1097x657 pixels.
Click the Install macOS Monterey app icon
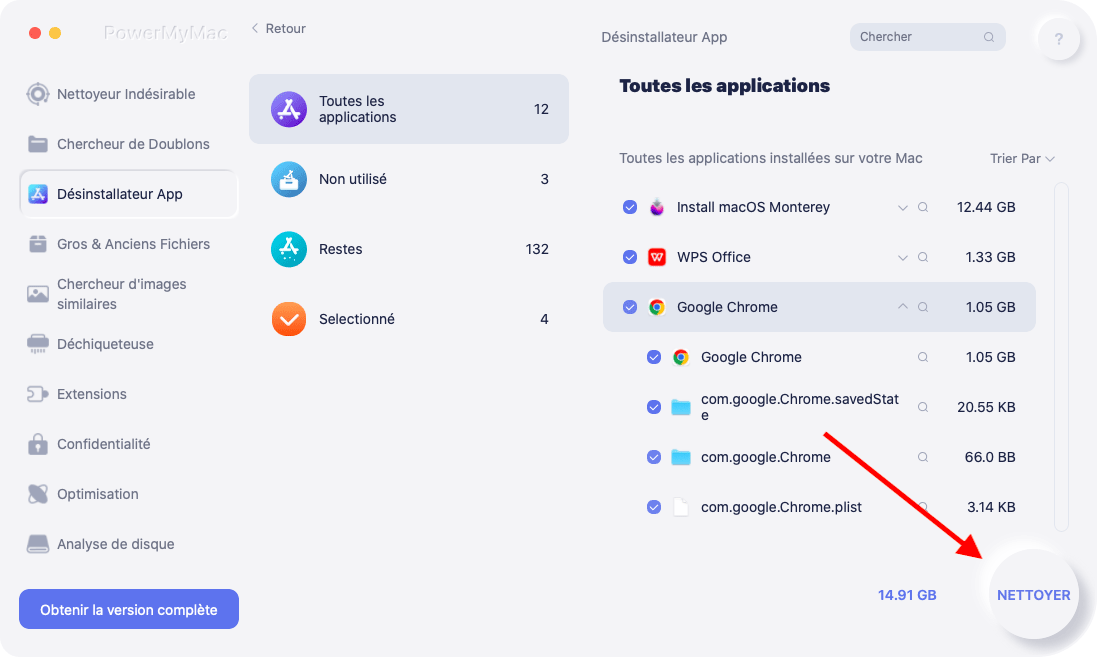[x=657, y=207]
